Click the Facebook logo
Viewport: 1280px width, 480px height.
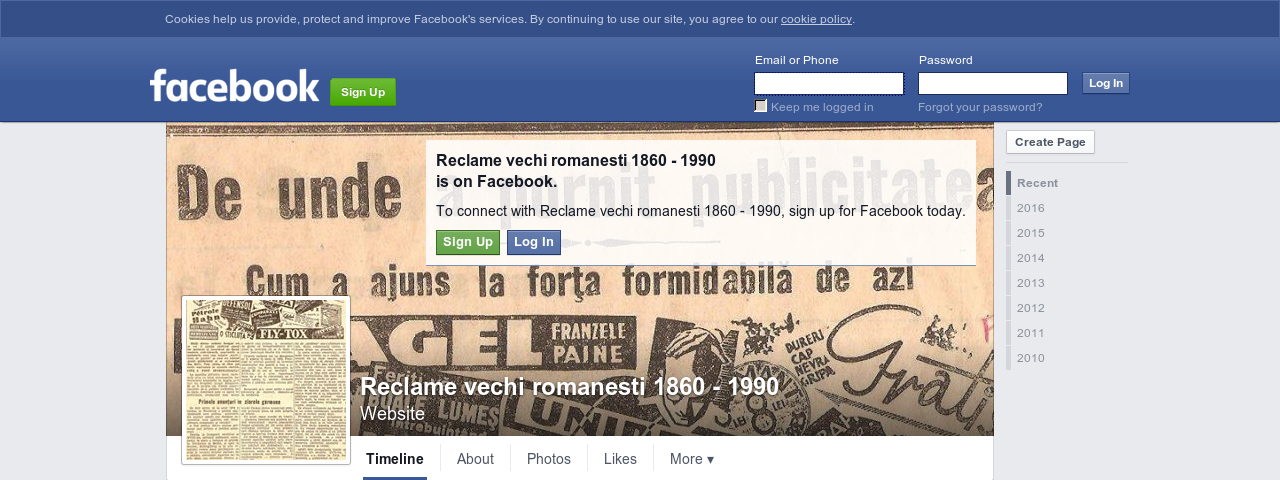coord(234,86)
